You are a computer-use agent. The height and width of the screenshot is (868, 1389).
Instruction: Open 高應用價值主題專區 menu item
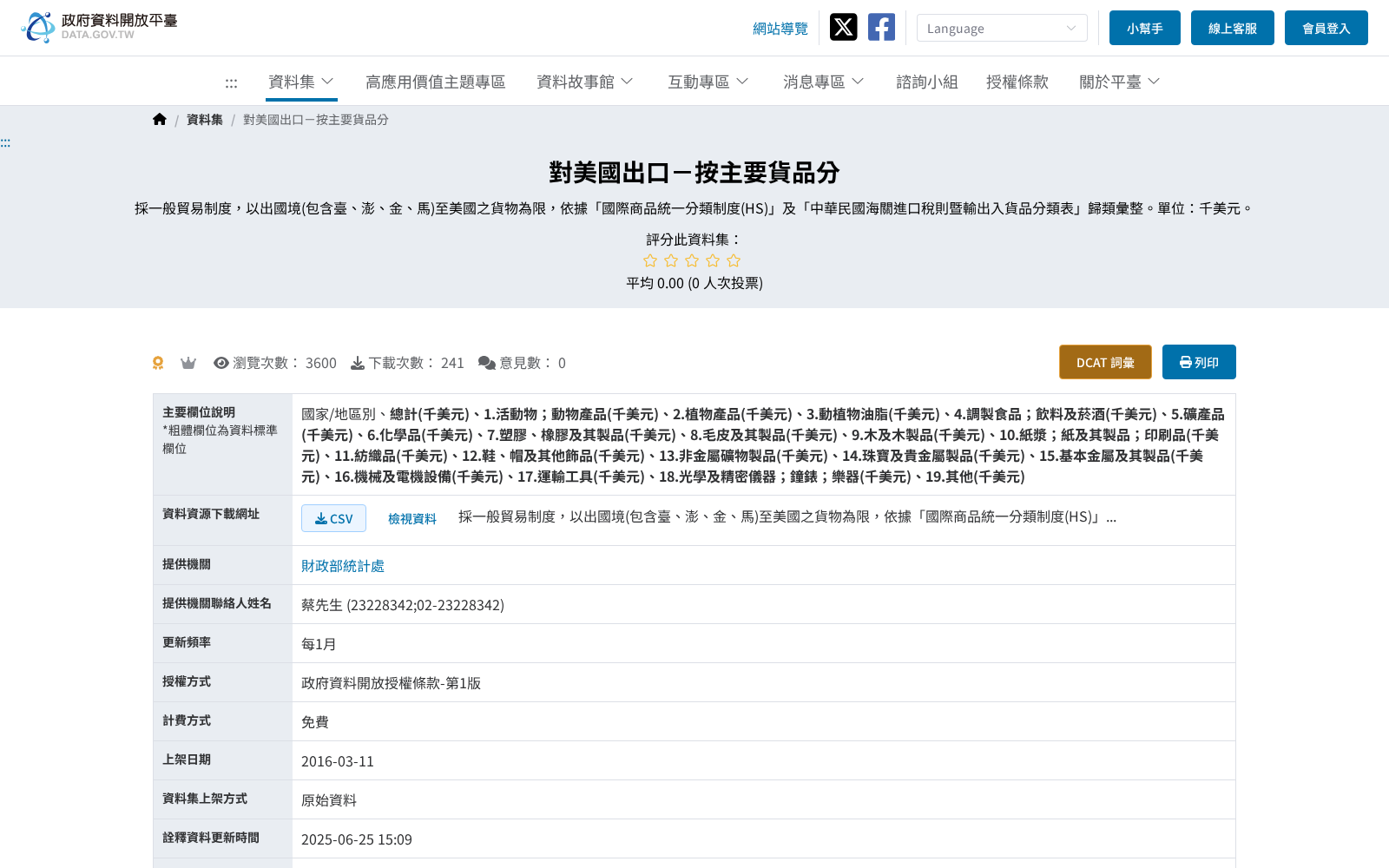click(x=435, y=82)
